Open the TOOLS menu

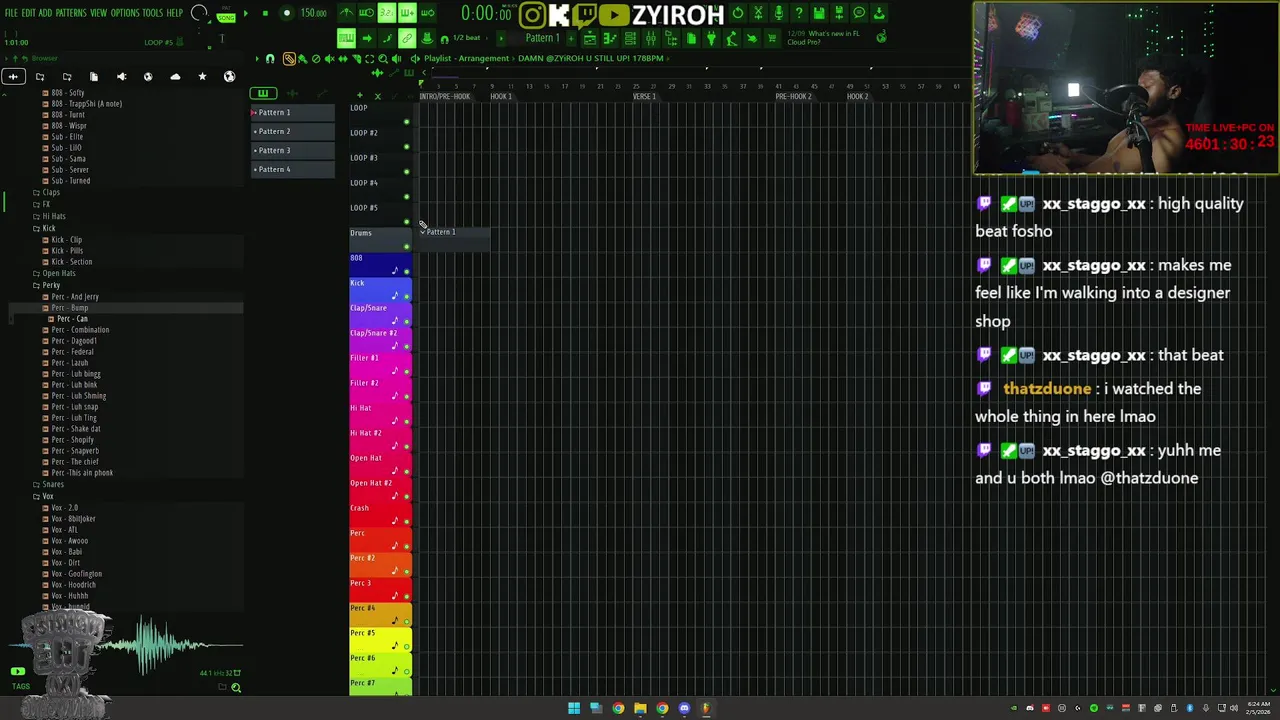pyautogui.click(x=152, y=13)
